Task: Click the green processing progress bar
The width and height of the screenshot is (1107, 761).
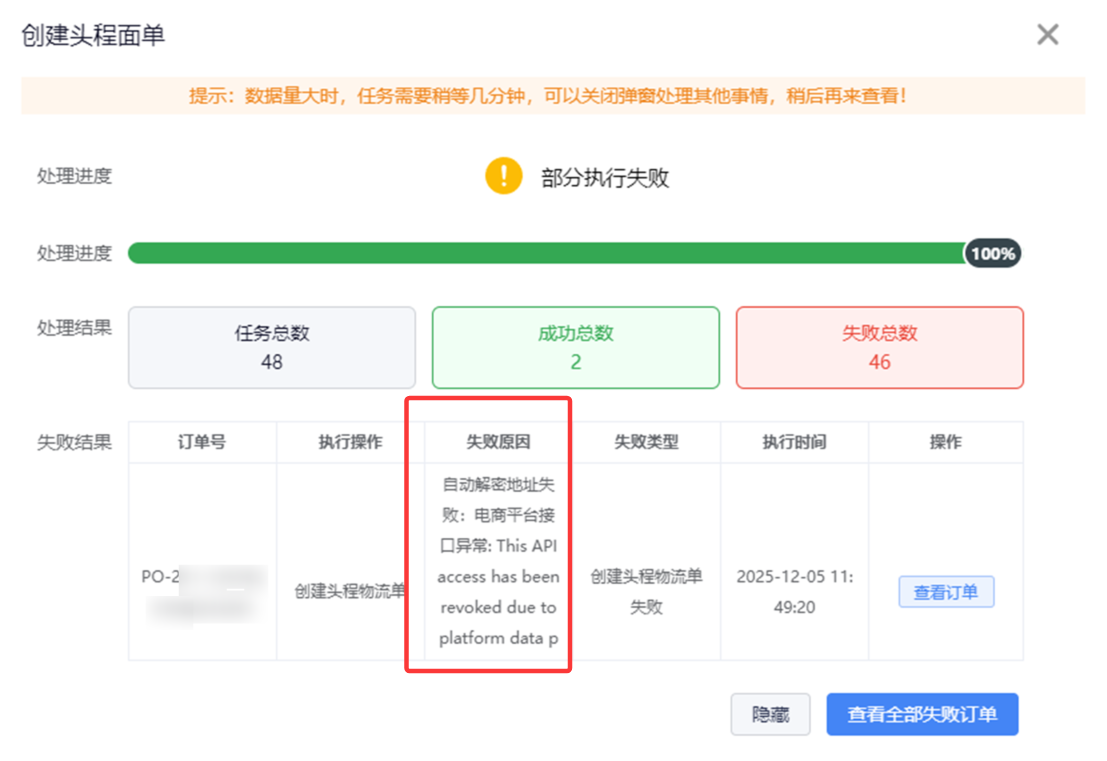Action: point(545,254)
